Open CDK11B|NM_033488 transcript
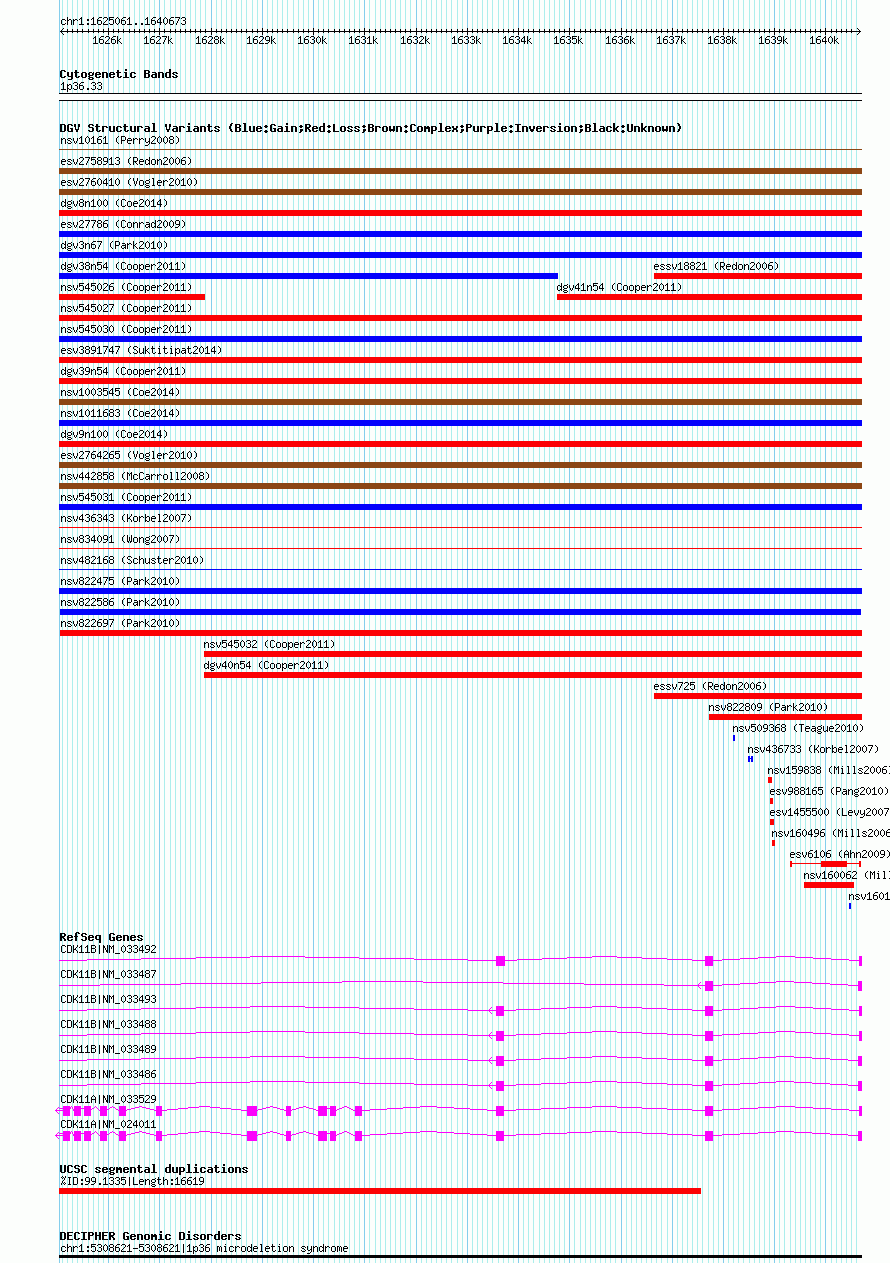Viewport: 890px width, 1263px height. click(x=108, y=1024)
